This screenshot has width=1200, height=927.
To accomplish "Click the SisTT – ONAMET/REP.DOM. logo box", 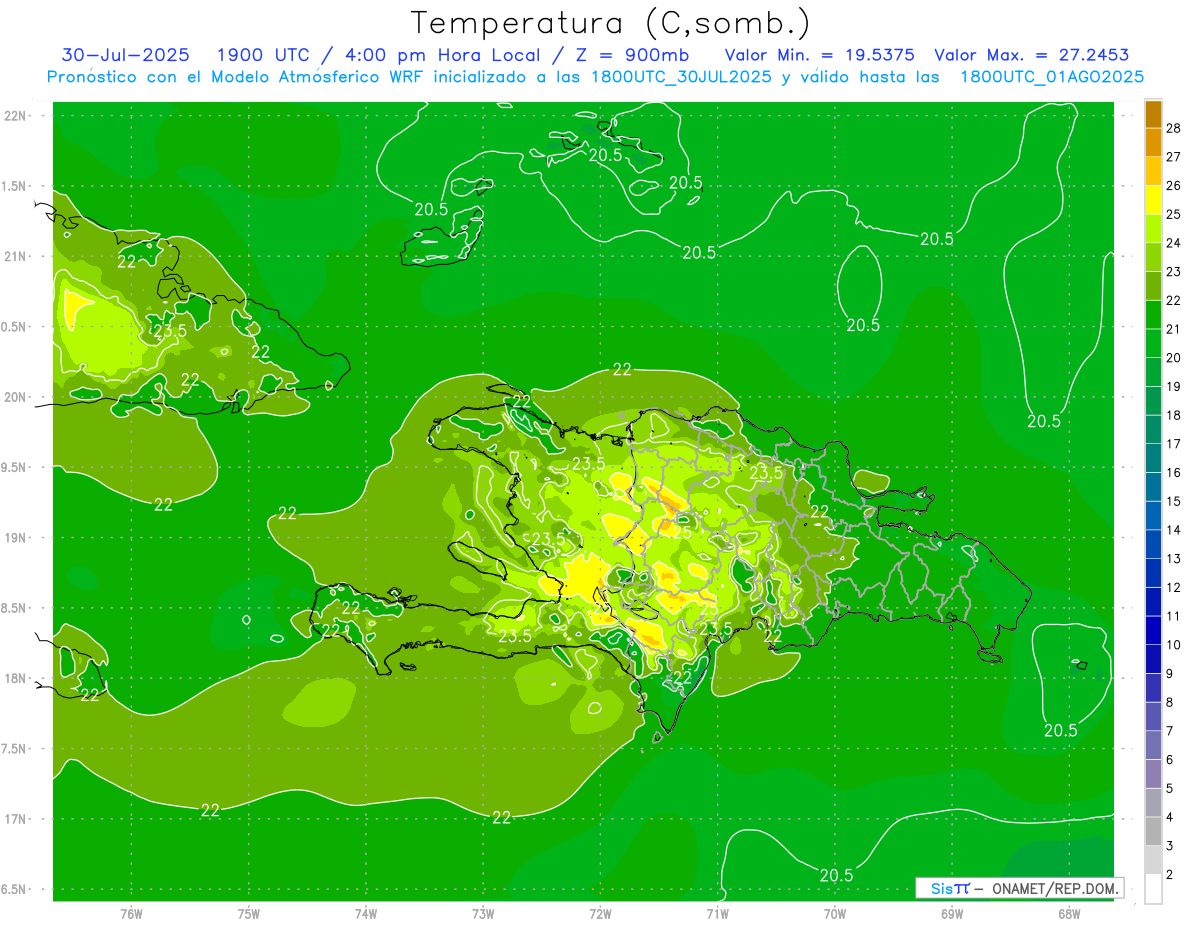I will click(x=1019, y=888).
